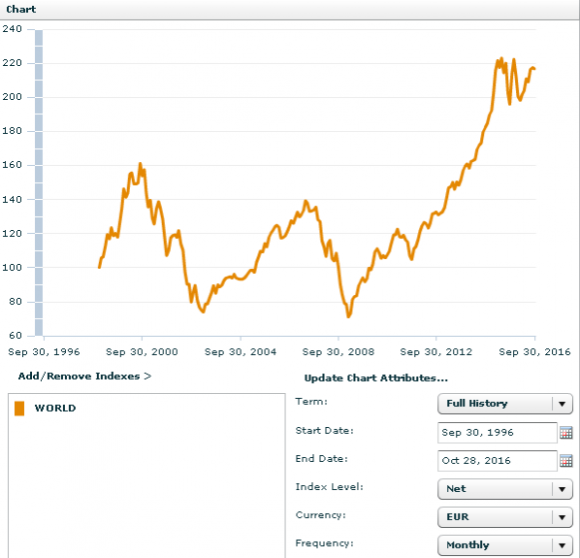Screen dimensions: 580x558
Task: Click the Sep 30, 2000 axis label
Action: pyautogui.click(x=142, y=352)
